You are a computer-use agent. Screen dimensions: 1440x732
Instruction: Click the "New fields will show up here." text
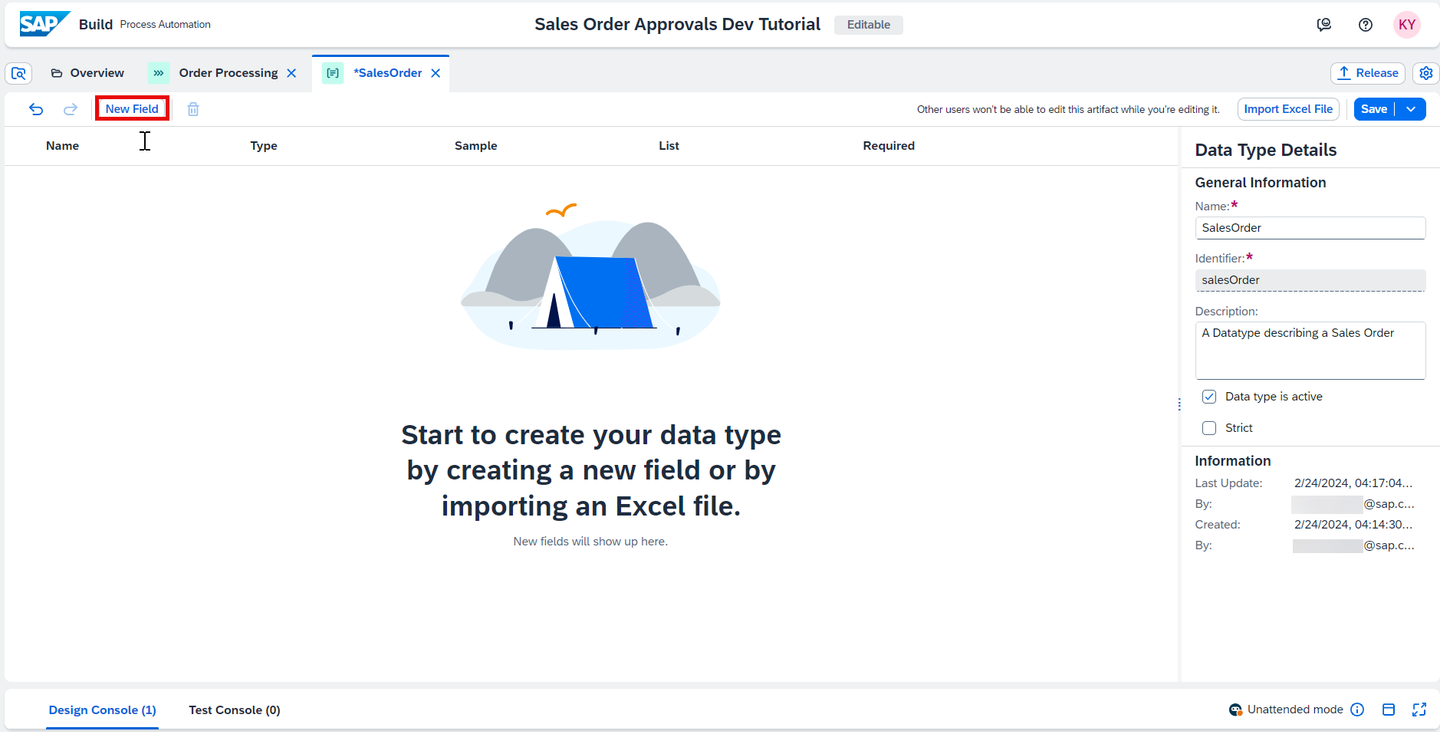point(590,542)
